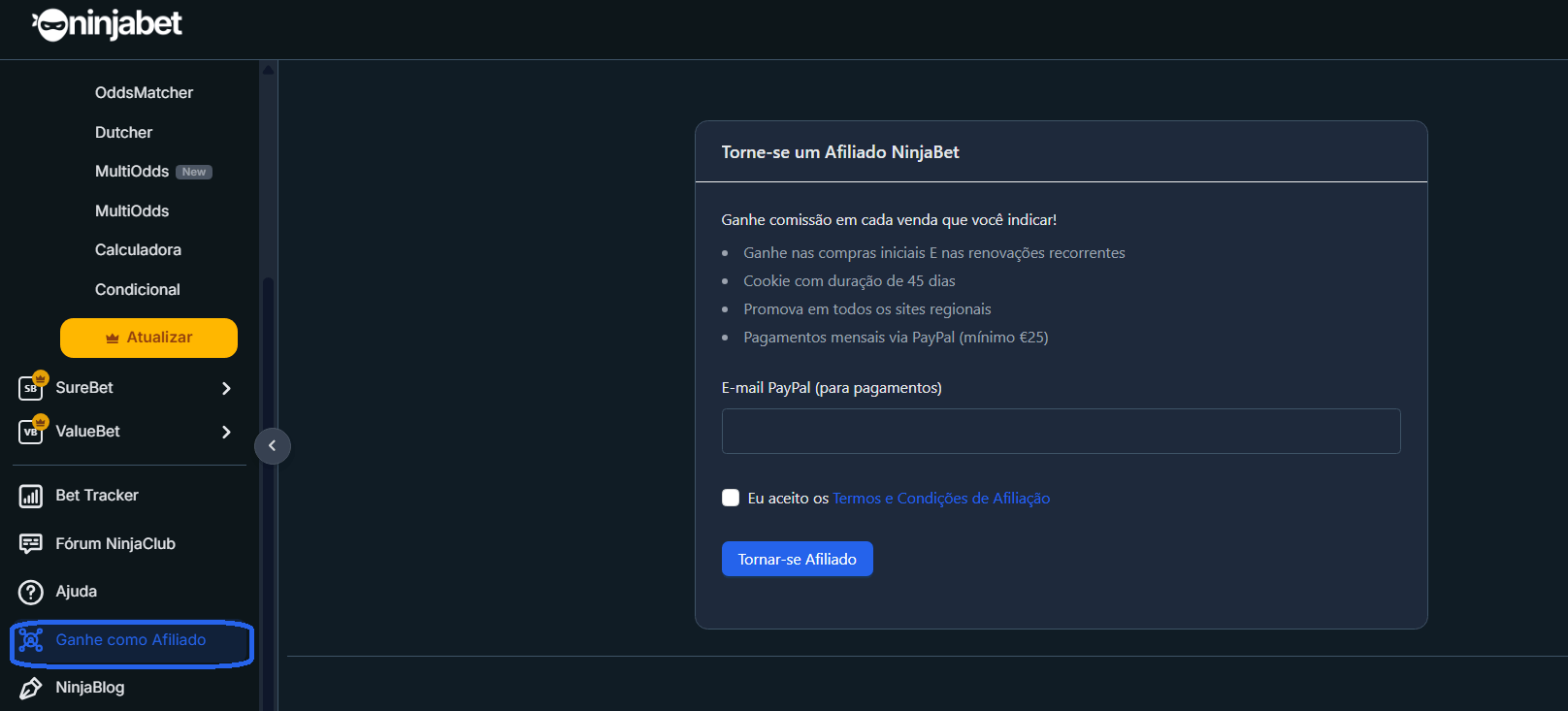Screen dimensions: 1568x711
Task: Click the Fórum NinjaClub chat icon
Action: [31, 543]
